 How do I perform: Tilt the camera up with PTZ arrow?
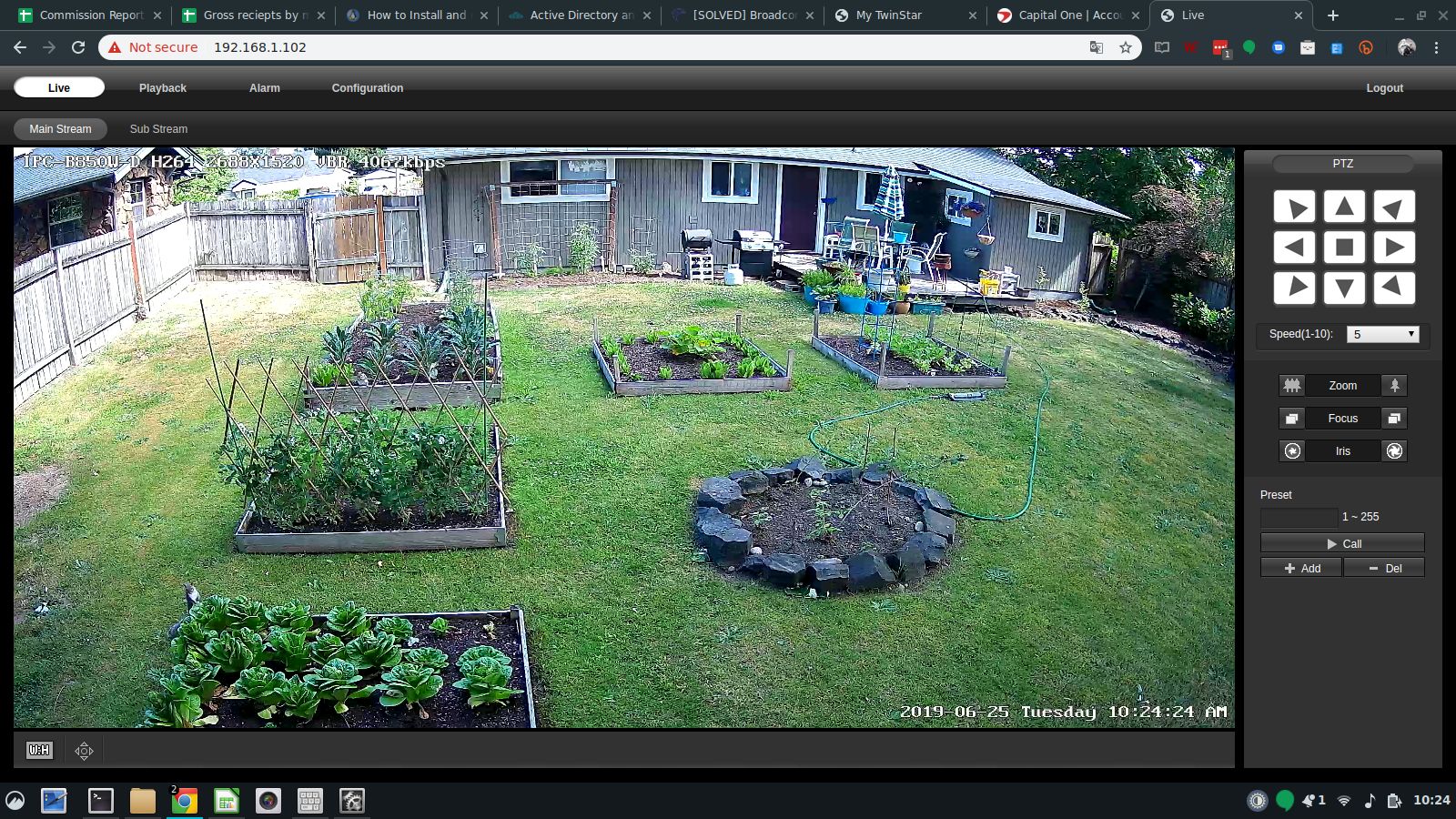point(1343,207)
